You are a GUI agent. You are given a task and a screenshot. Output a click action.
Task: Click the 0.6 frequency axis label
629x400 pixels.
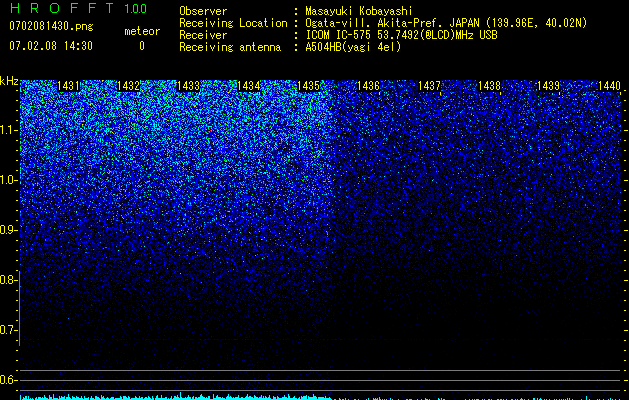8,380
